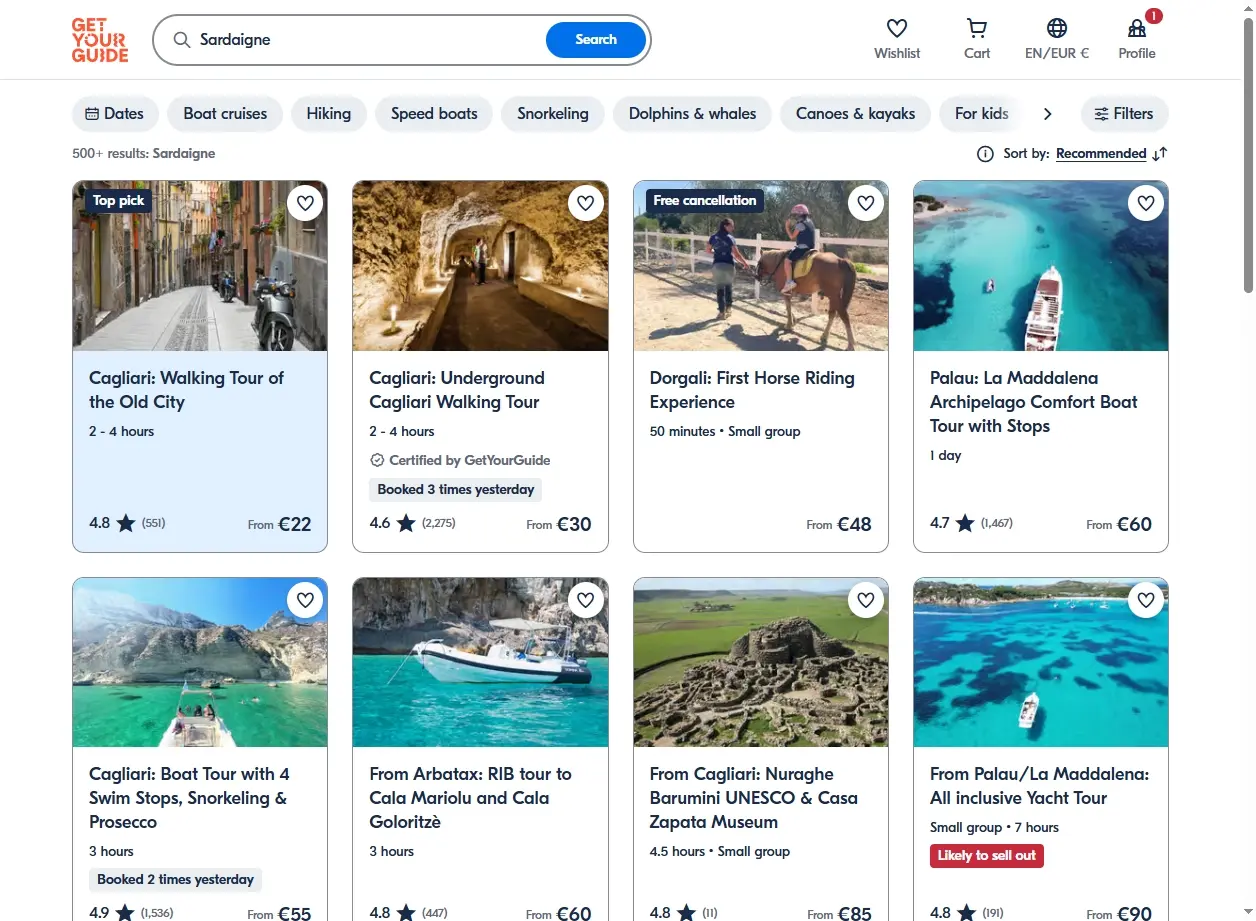Click the magnifier icon in search bar
1256x921 pixels.
point(181,40)
